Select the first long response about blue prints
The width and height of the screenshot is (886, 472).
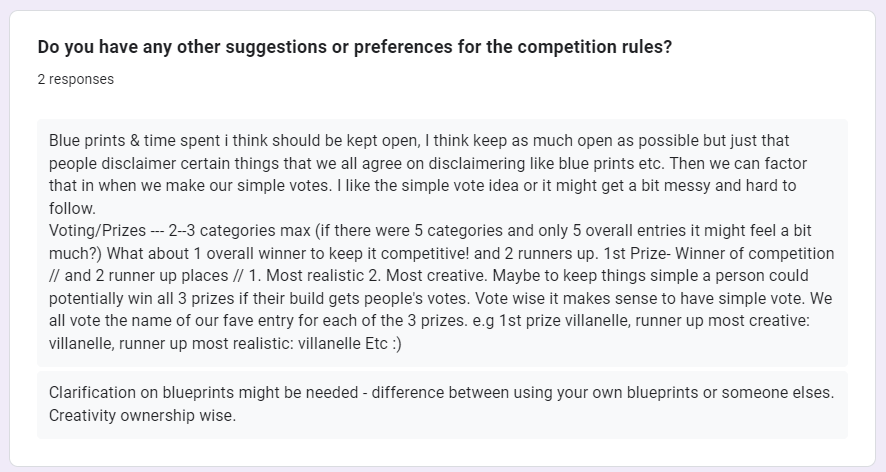tap(442, 243)
